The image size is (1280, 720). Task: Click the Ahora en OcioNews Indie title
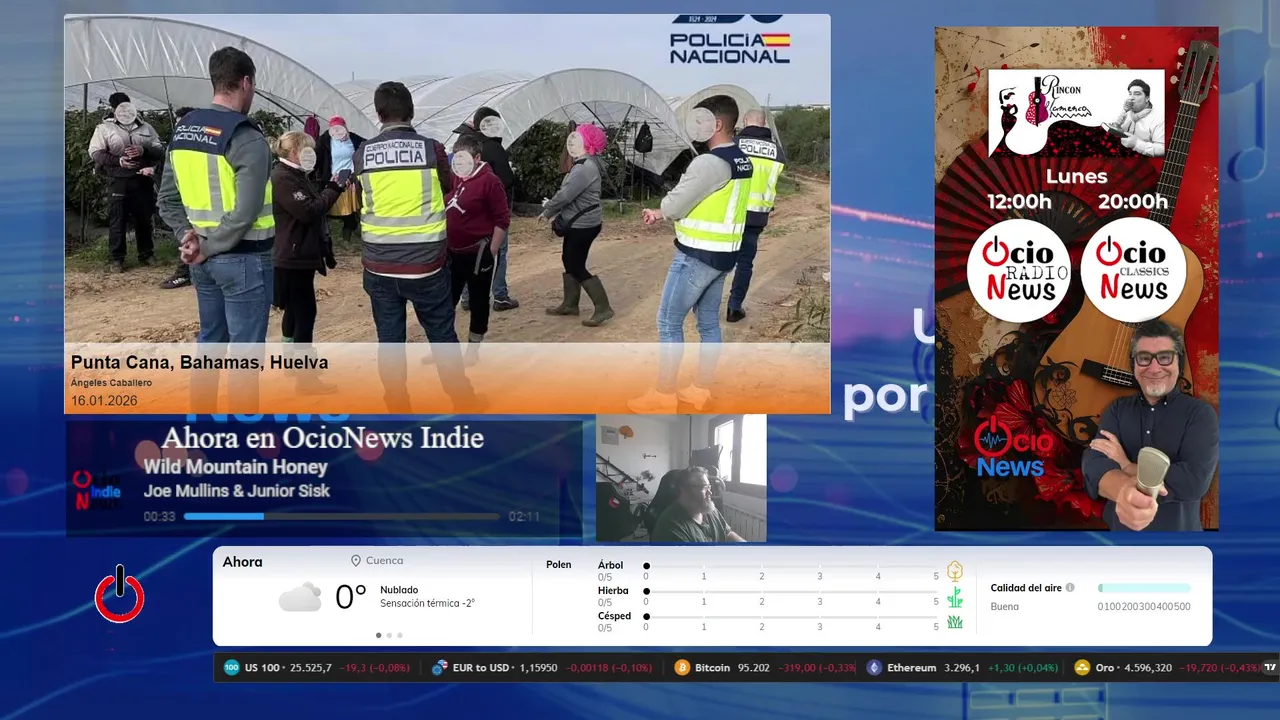322,438
